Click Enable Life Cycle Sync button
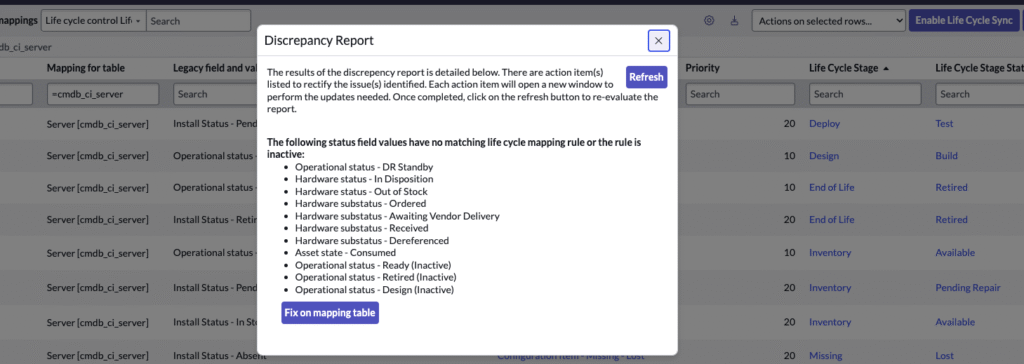The width and height of the screenshot is (1024, 364). click(963, 21)
